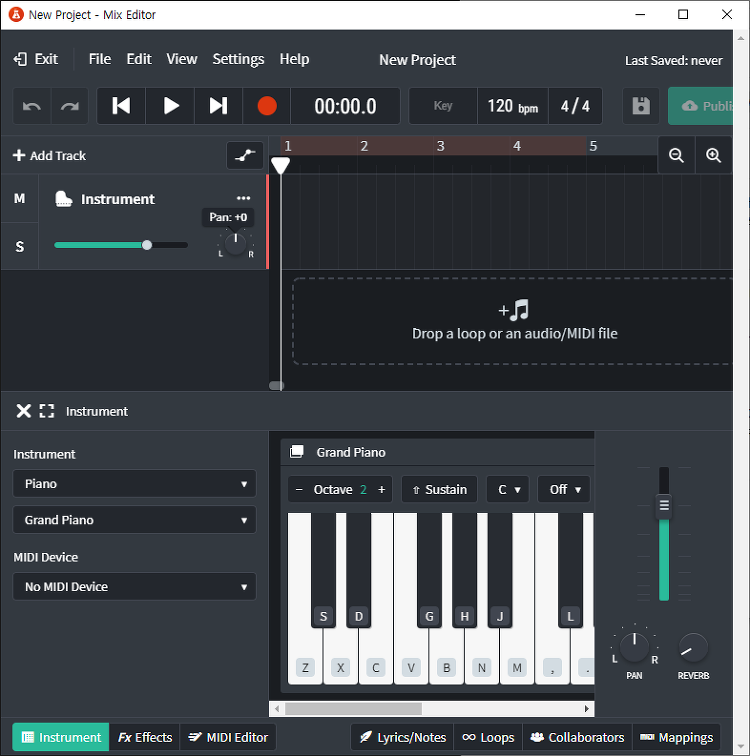Click the piano icon on the Instrument track
Screen dimensions: 750x756
click(64, 199)
